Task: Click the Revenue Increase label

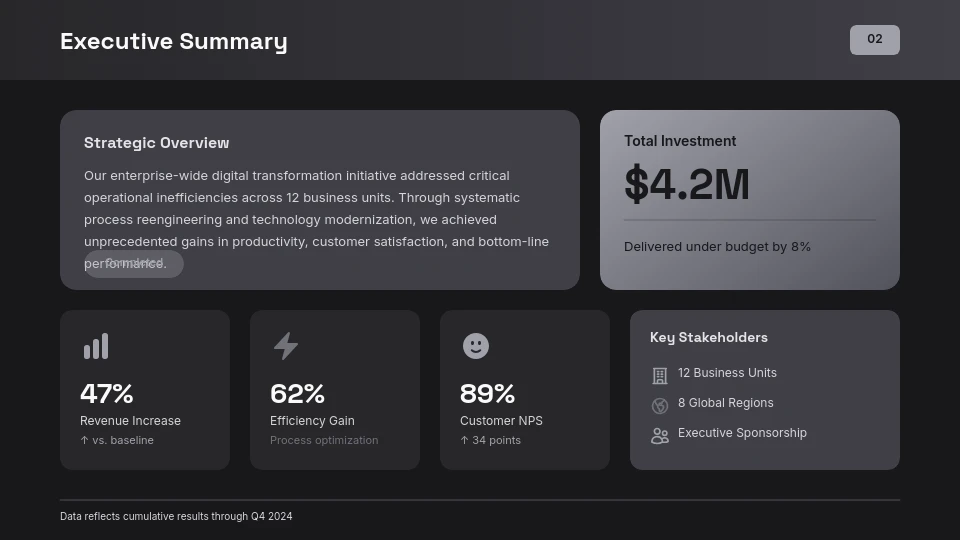Action: coord(130,421)
